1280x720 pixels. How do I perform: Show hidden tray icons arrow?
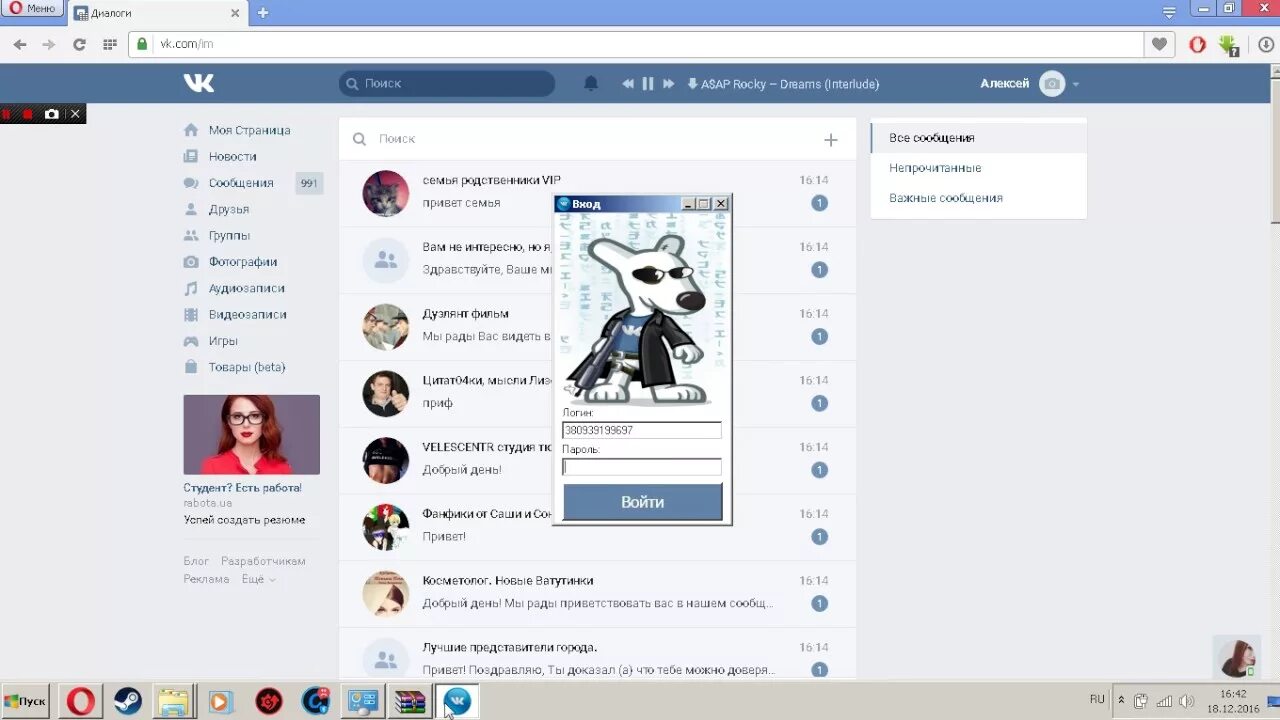coord(1121,701)
